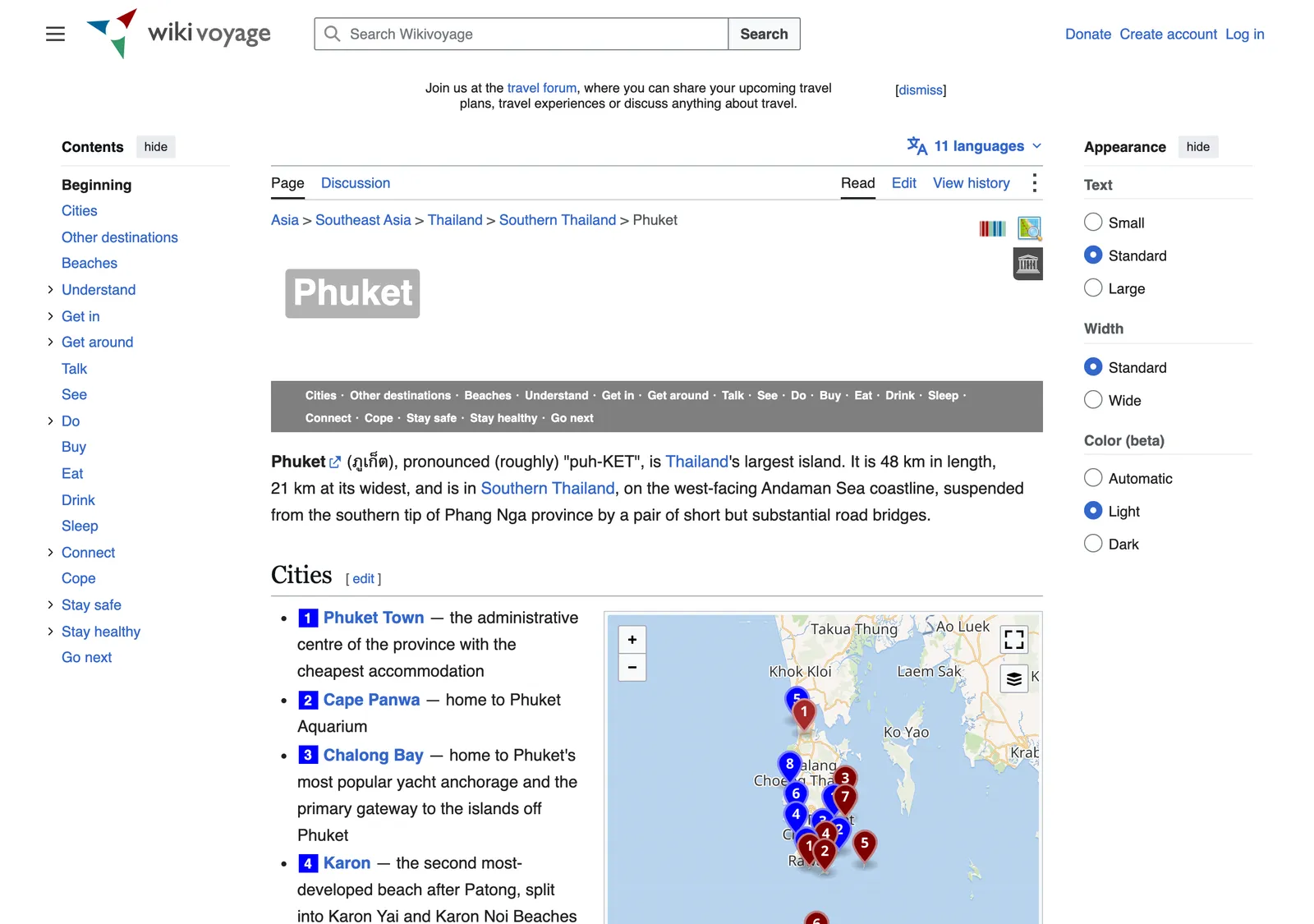Select Wide width option
This screenshot has height=924, width=1314.
tap(1093, 400)
